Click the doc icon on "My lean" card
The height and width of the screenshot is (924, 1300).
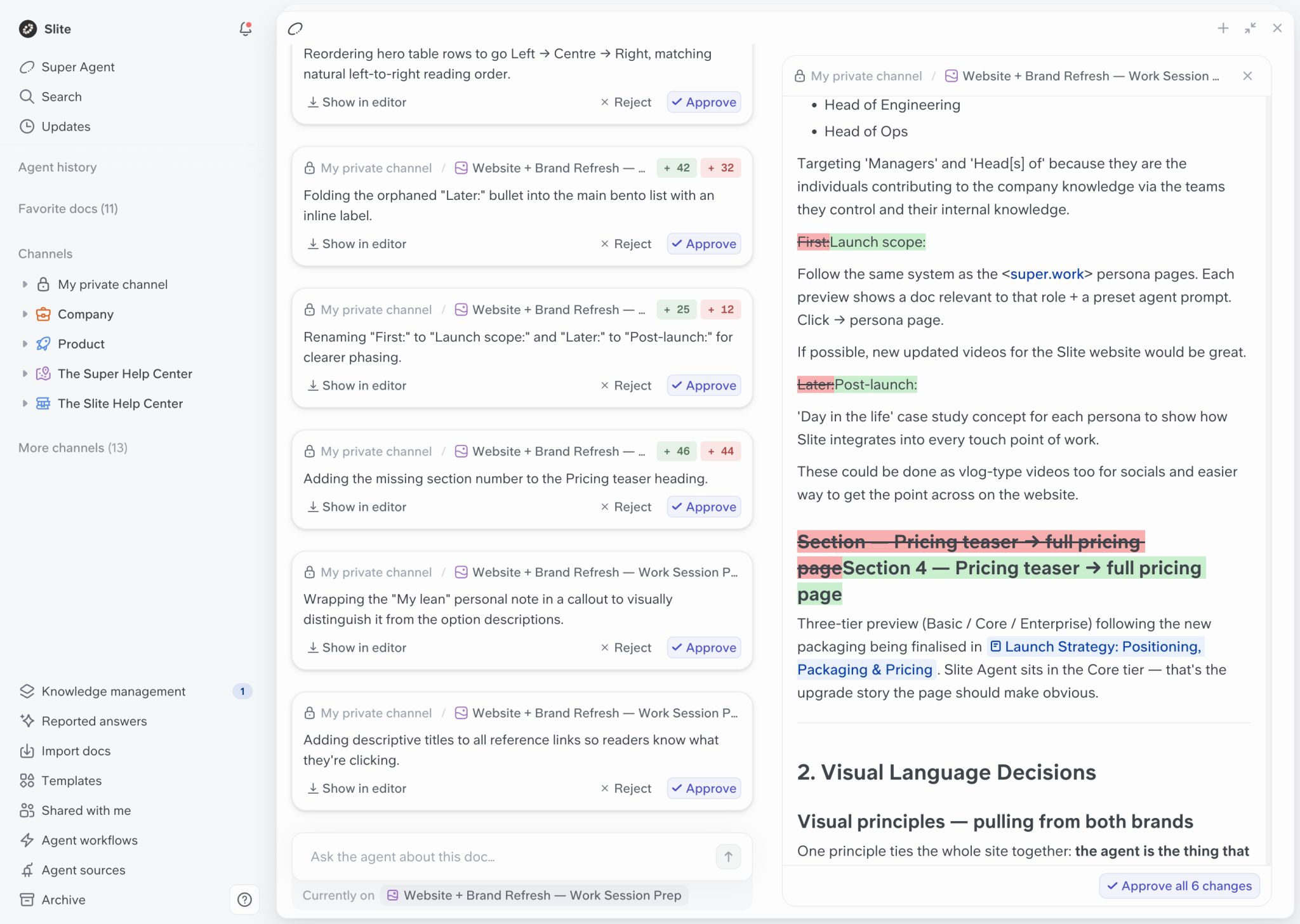point(461,572)
